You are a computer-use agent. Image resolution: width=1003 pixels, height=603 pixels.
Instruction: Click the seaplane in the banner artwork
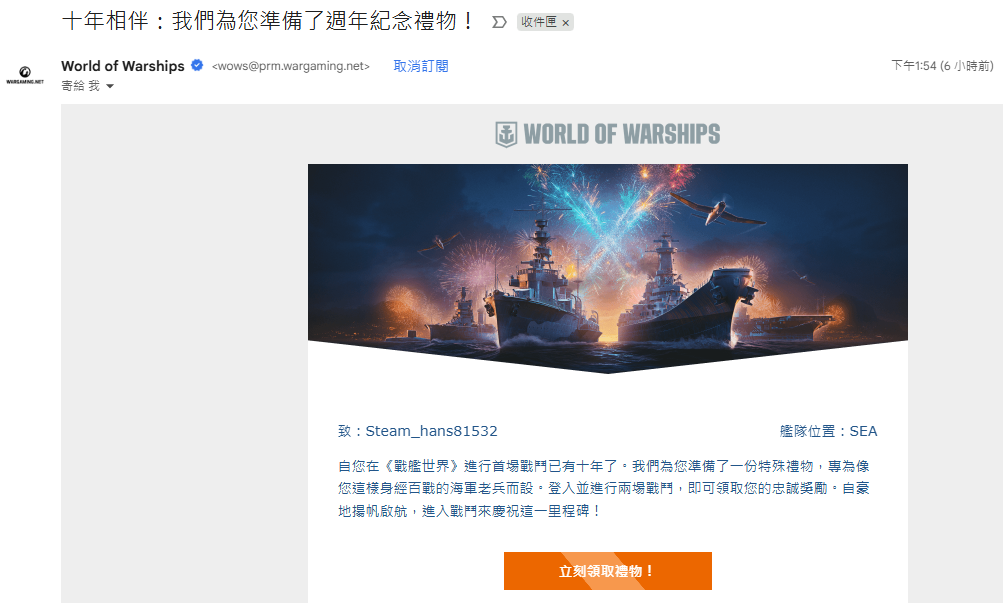tap(718, 210)
